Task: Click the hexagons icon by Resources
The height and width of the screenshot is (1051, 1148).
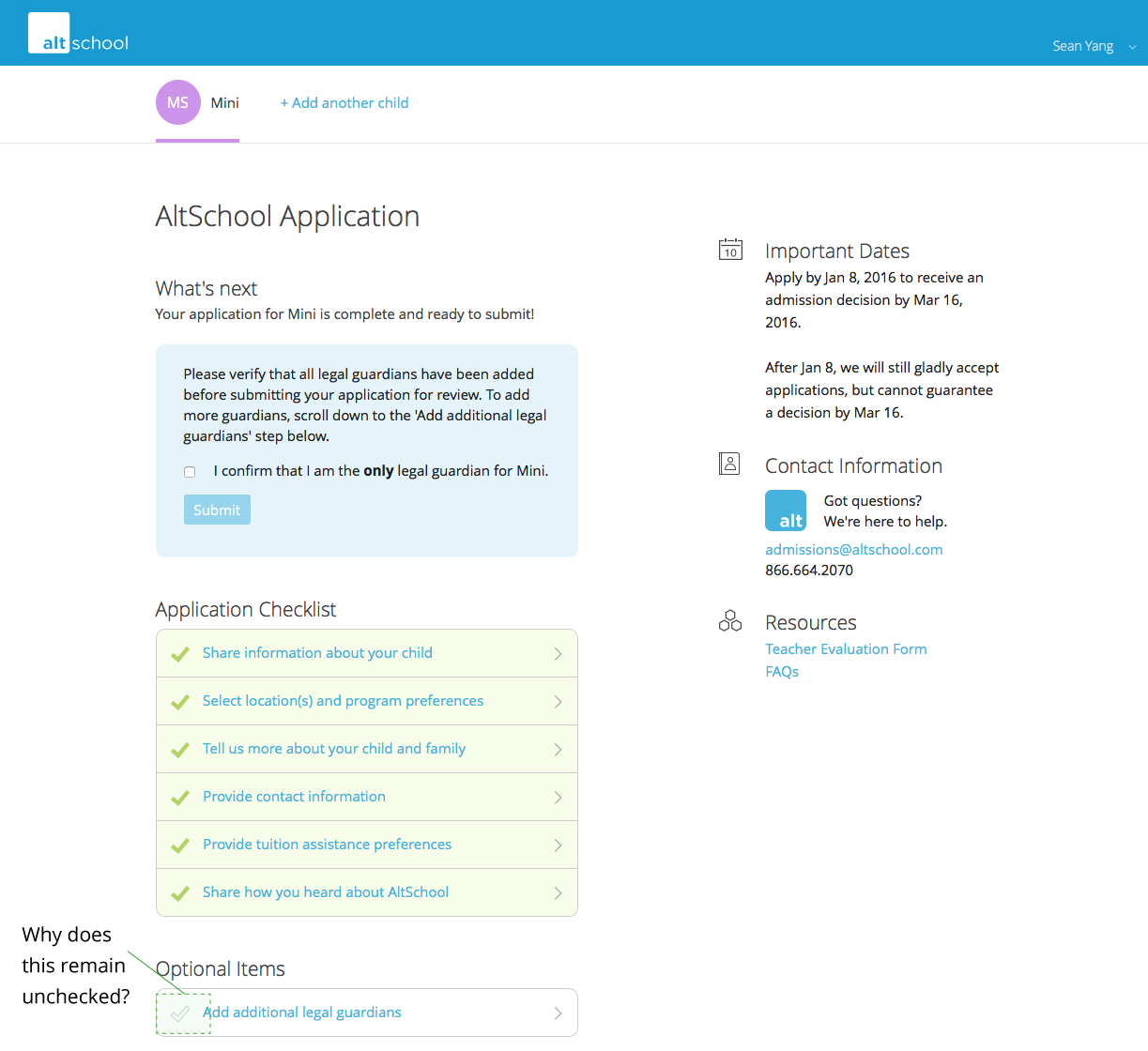Action: (730, 620)
